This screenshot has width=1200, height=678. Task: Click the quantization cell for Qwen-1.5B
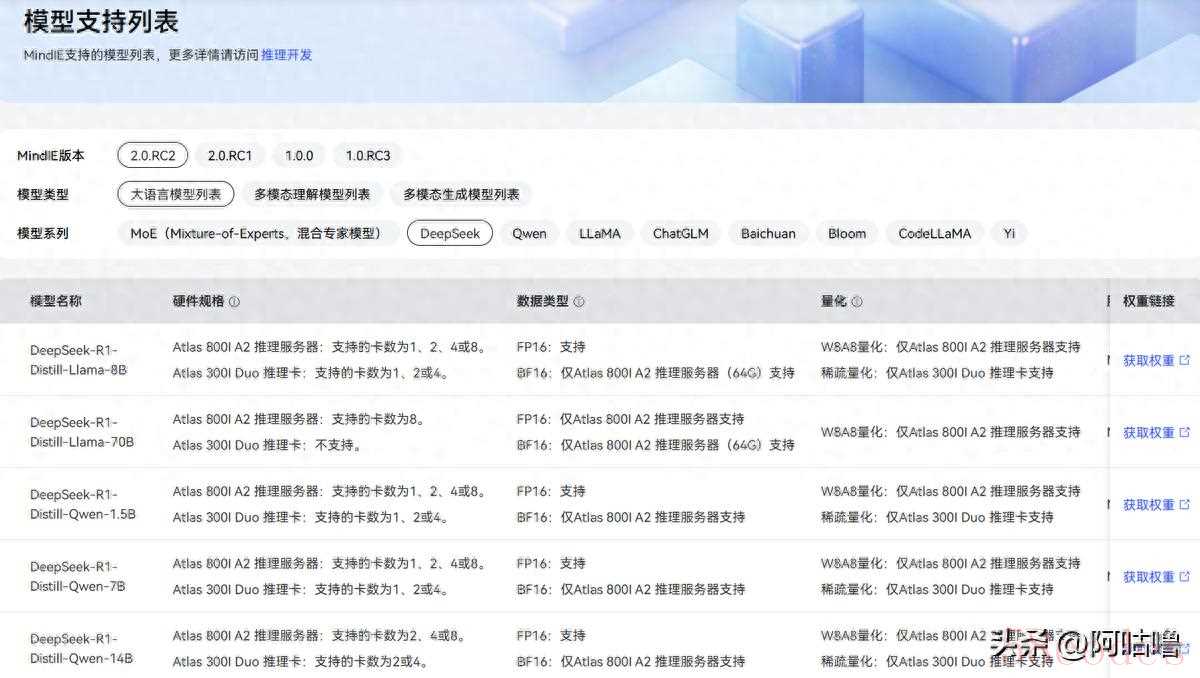pyautogui.click(x=951, y=505)
